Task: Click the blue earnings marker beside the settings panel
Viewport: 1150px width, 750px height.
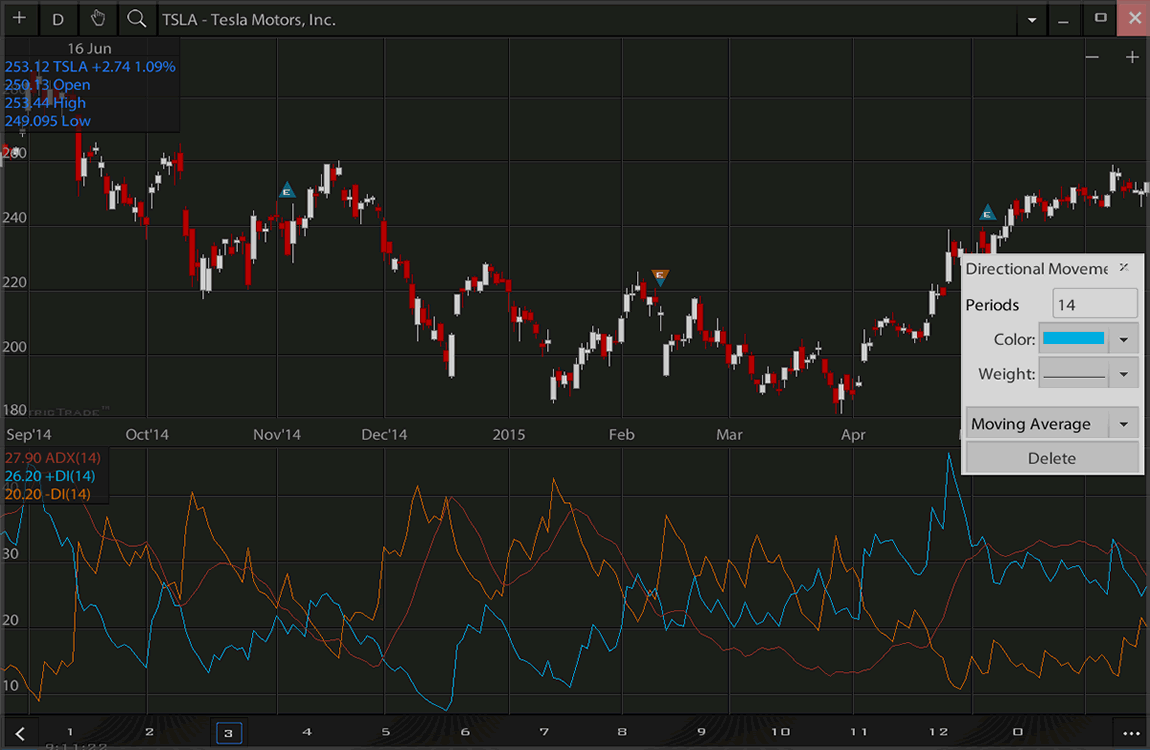Action: pos(987,213)
